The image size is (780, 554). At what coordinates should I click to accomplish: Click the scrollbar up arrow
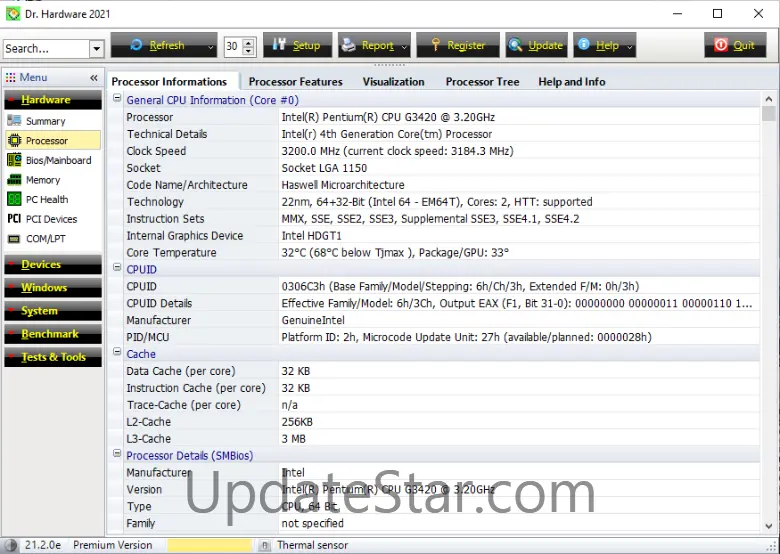point(769,99)
